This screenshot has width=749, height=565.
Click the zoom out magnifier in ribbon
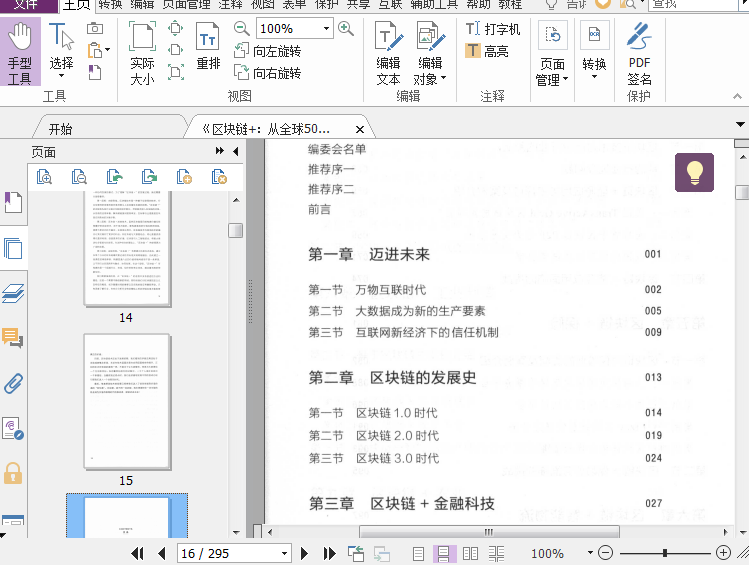pyautogui.click(x=242, y=29)
